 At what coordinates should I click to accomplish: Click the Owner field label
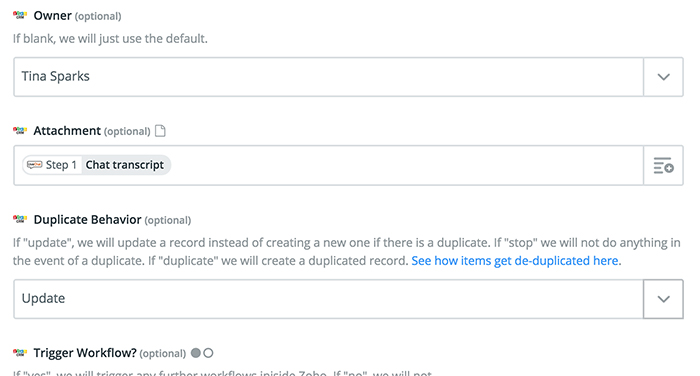click(53, 16)
